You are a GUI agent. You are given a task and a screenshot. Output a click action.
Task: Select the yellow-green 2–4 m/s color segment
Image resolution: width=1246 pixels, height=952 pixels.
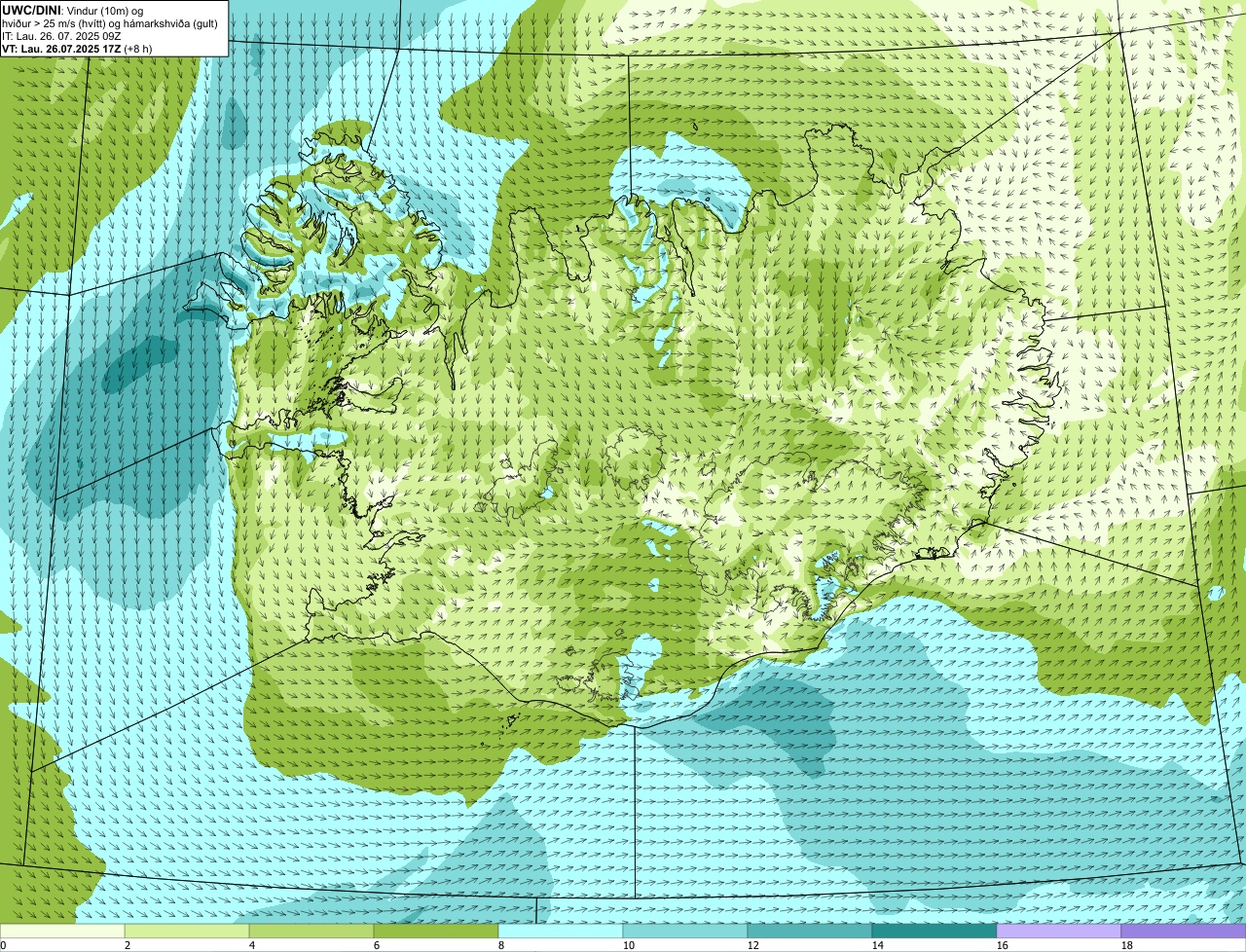[187, 931]
